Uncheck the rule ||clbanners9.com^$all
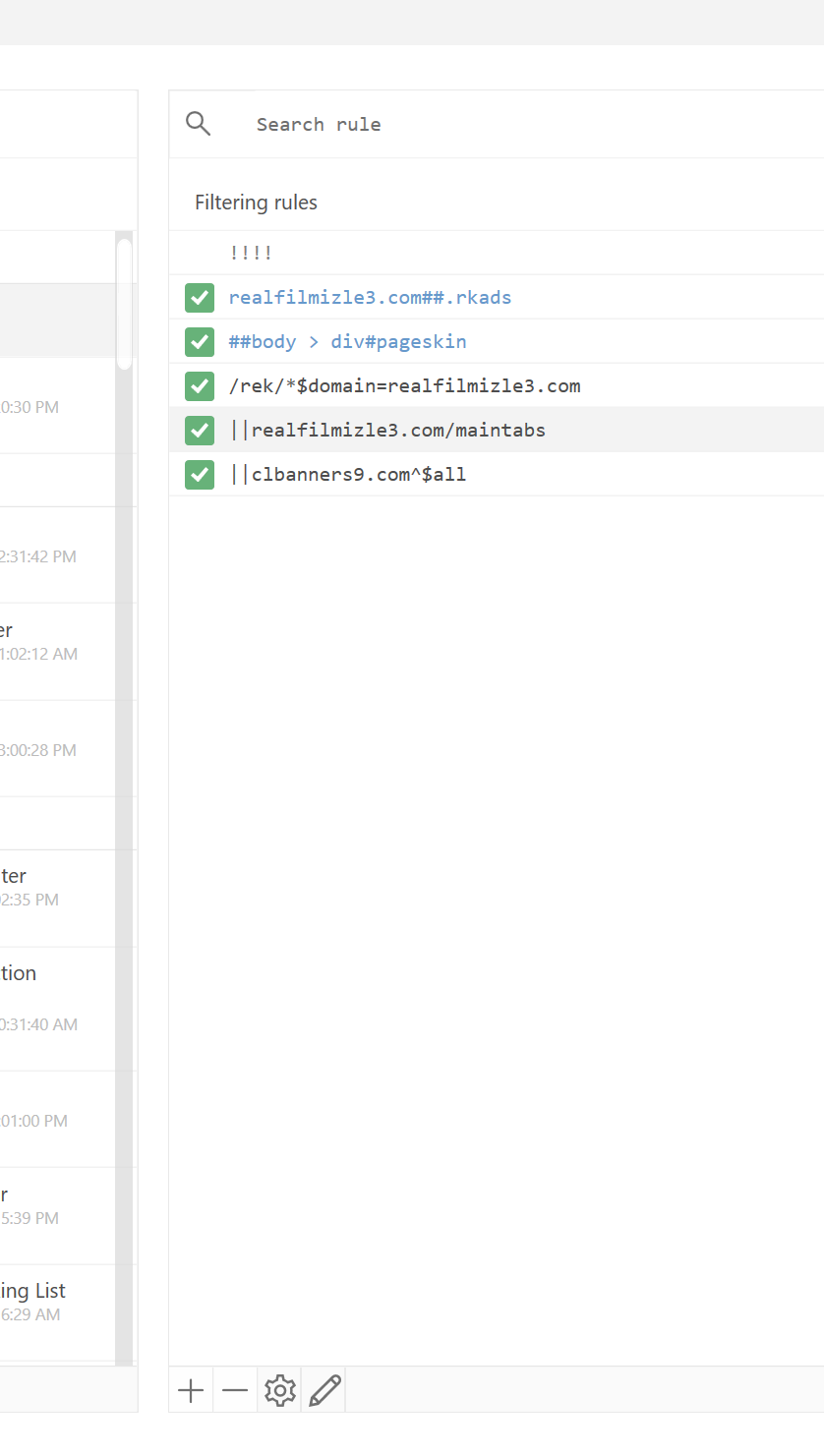 199,474
